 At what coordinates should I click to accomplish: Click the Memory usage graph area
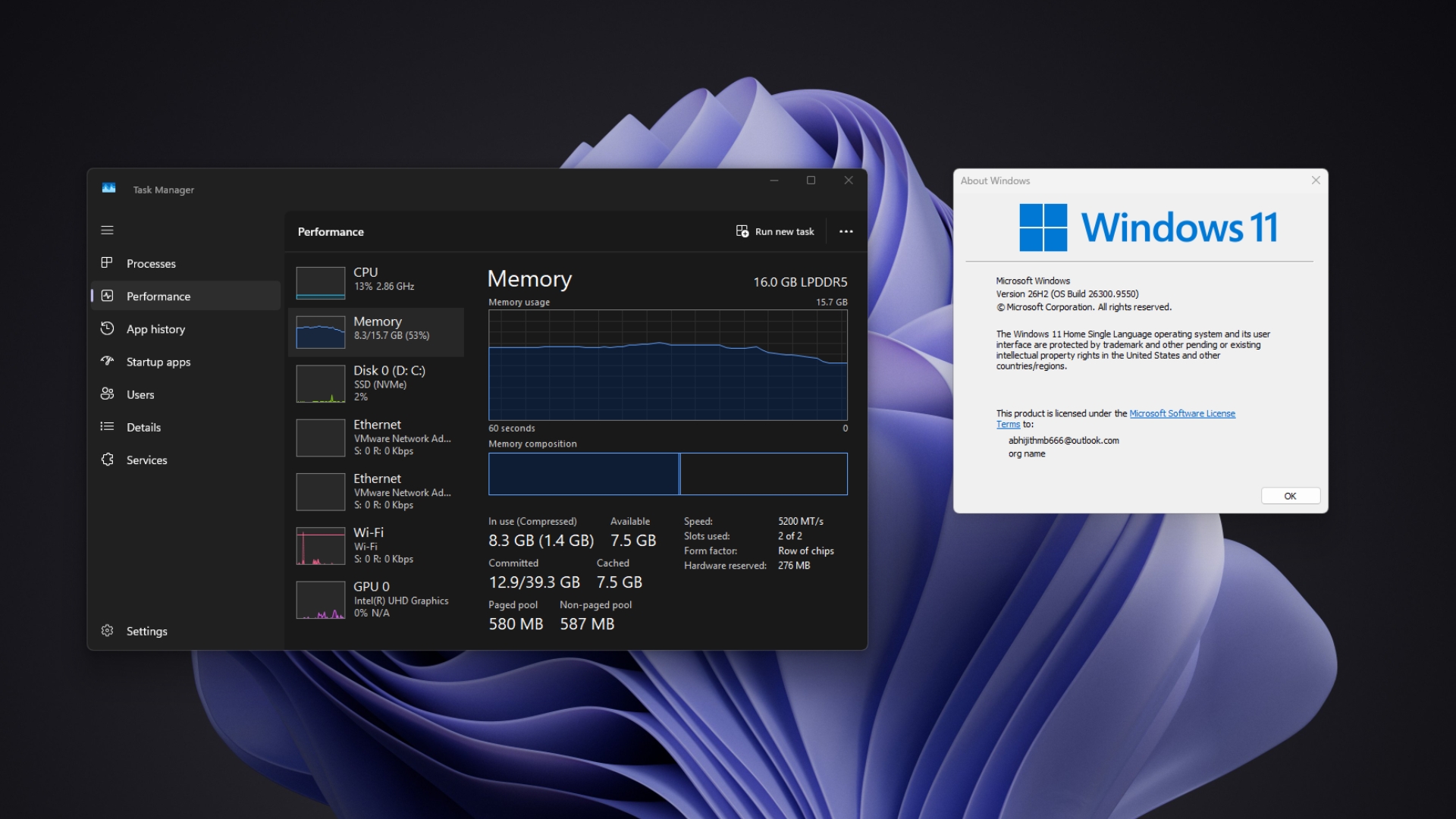click(x=668, y=365)
